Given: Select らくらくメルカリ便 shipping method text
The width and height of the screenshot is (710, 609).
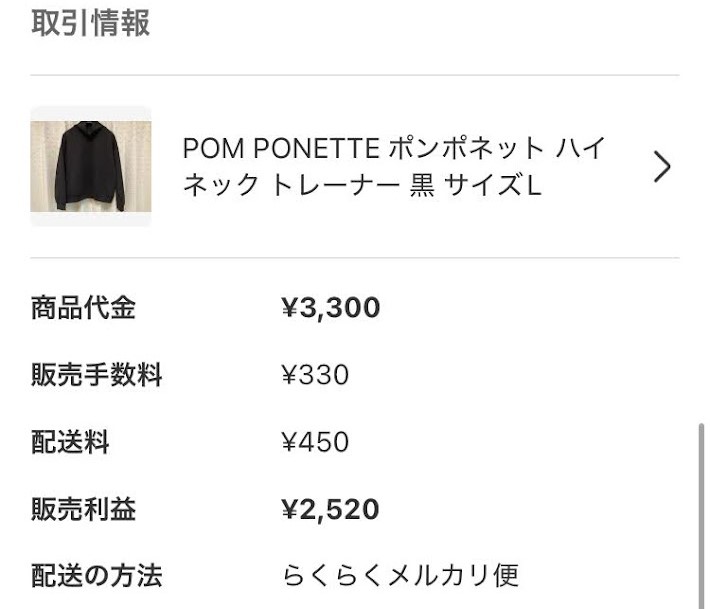Looking at the screenshot, I should point(401,576).
